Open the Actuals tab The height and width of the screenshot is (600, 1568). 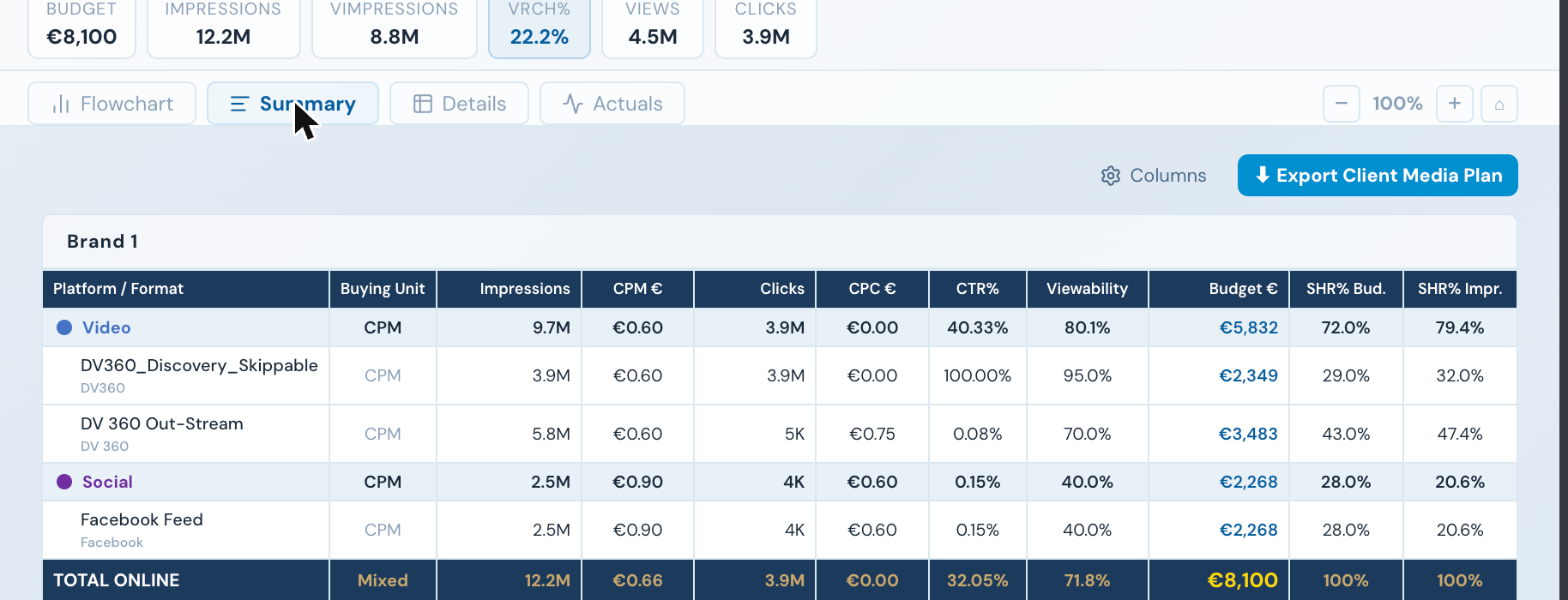[x=612, y=104]
